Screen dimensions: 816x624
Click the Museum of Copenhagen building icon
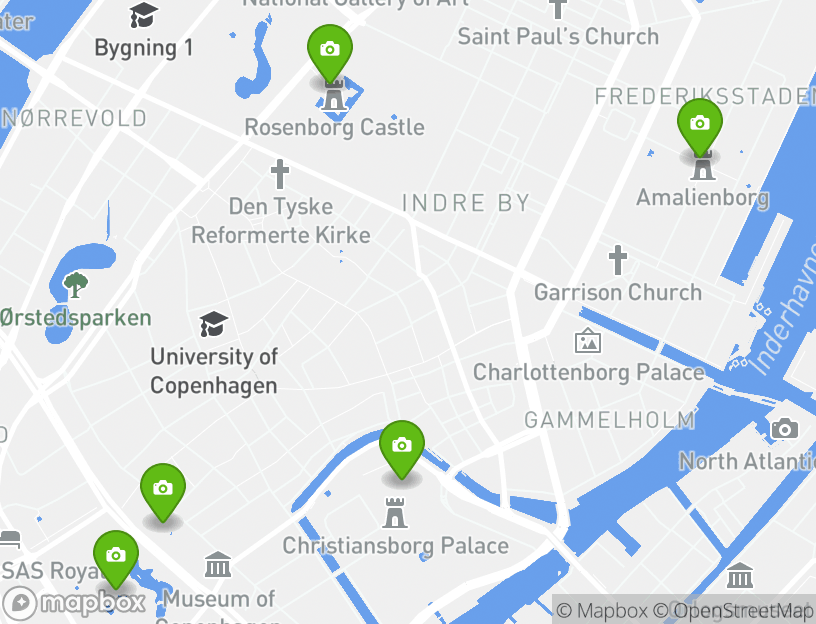coord(218,565)
